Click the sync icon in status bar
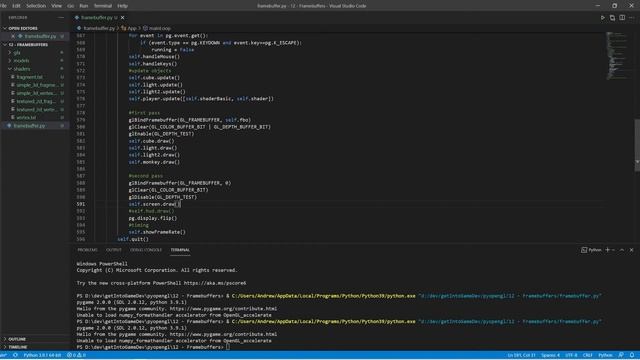Screen dimensions: 640x360 click(15, 355)
